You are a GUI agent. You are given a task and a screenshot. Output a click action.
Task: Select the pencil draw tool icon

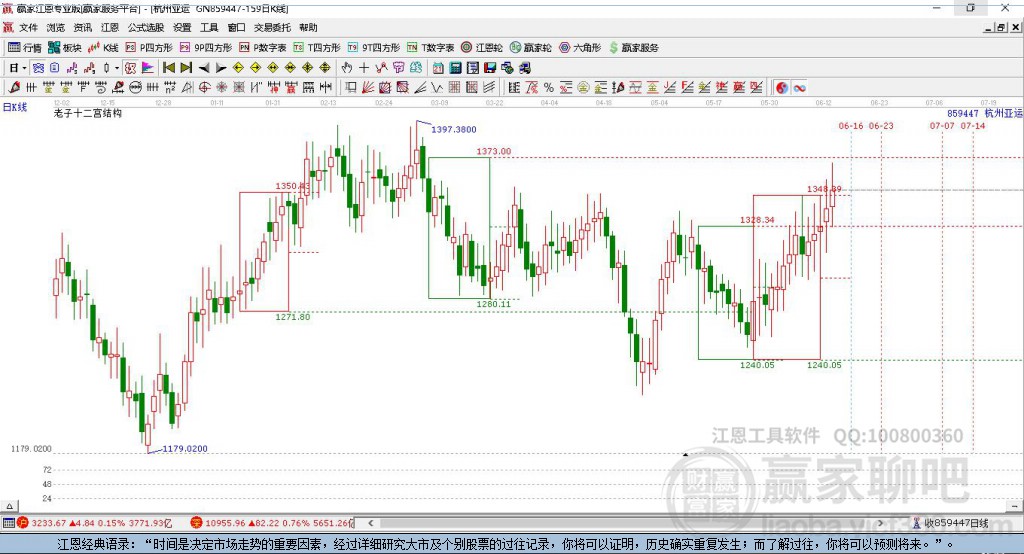[14, 88]
